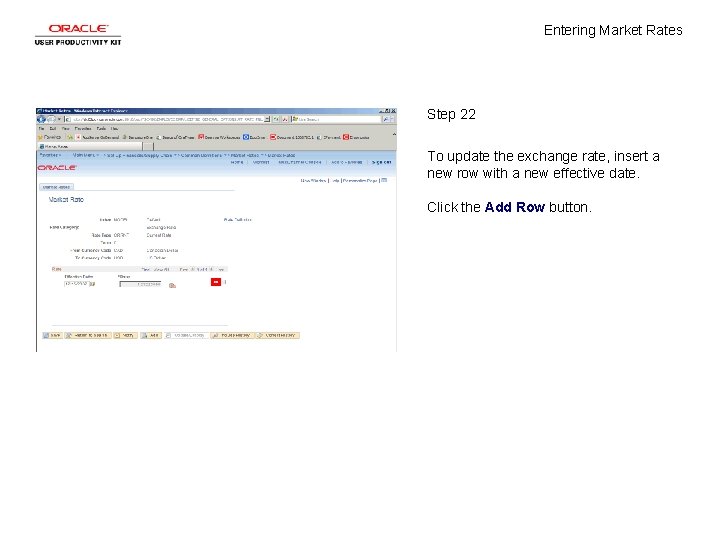
Task: Open the browser Favorites menu
Action: [x=83, y=129]
